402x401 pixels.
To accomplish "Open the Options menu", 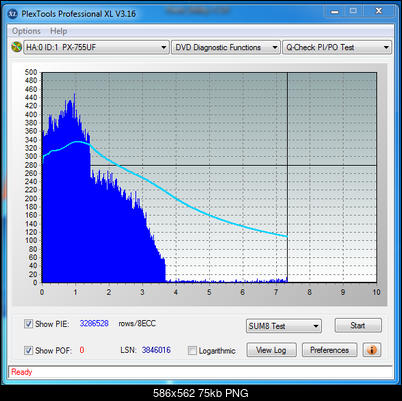I will coord(26,31).
